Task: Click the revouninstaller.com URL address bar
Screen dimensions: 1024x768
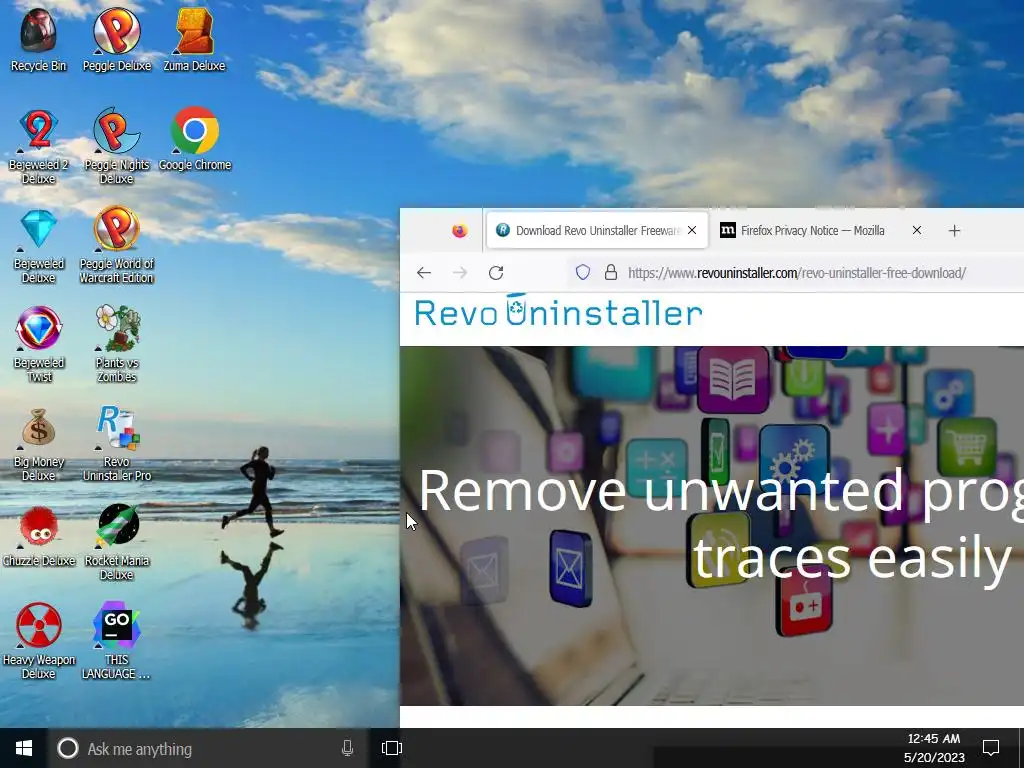Action: [797, 273]
